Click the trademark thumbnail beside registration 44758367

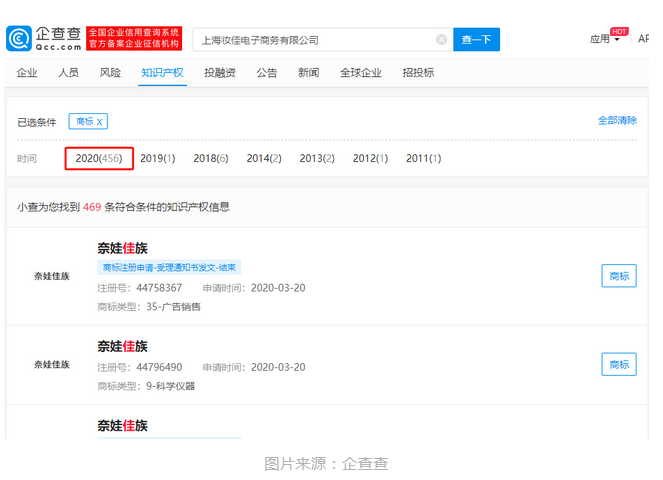pyautogui.click(x=52, y=276)
